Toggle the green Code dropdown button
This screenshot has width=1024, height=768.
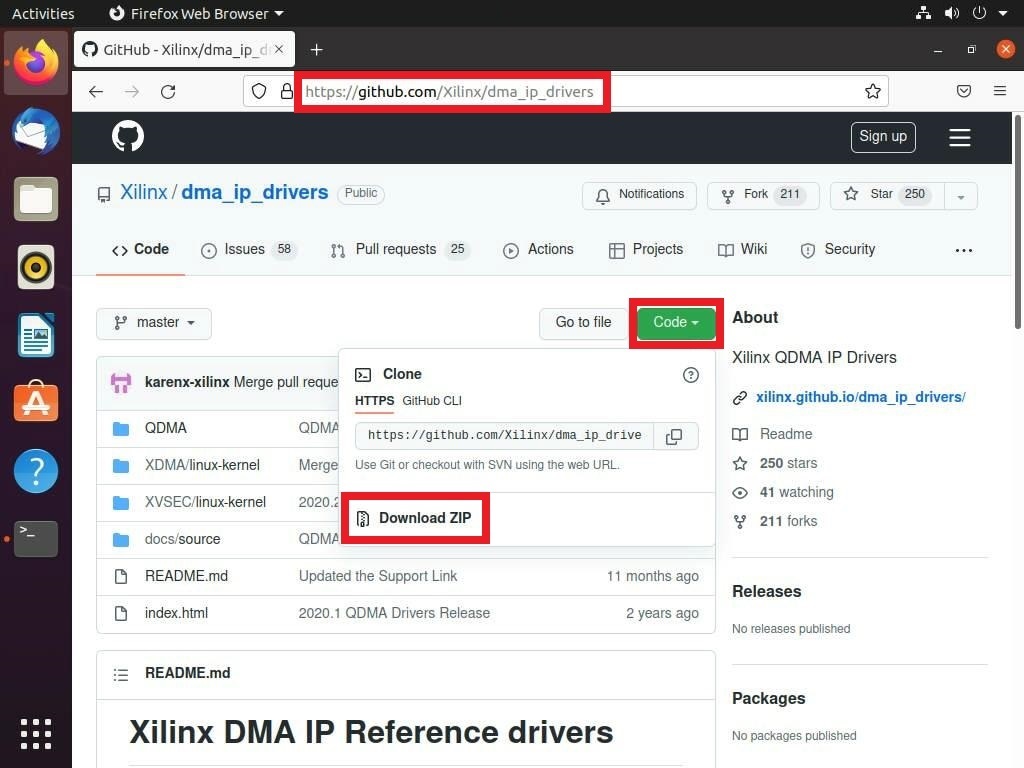coord(676,323)
